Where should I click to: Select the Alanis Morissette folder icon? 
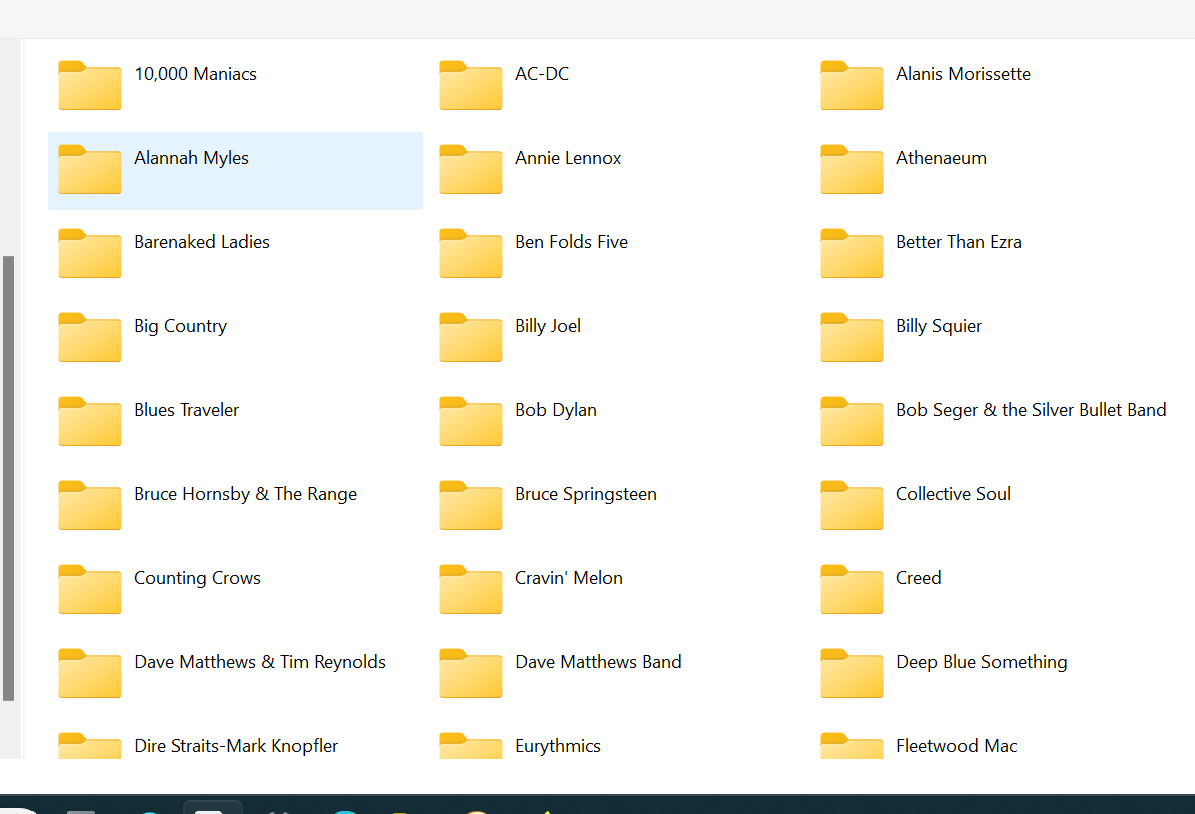pyautogui.click(x=852, y=85)
